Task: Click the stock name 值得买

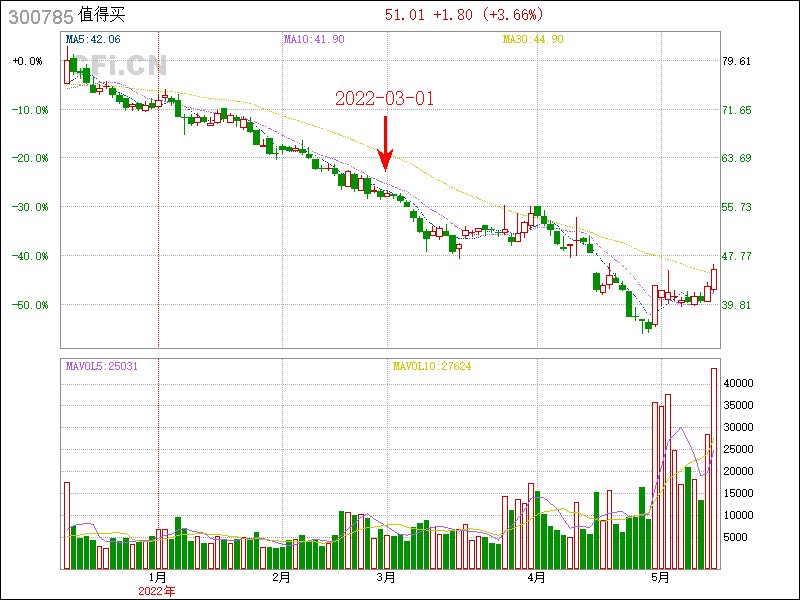Action: (x=102, y=16)
